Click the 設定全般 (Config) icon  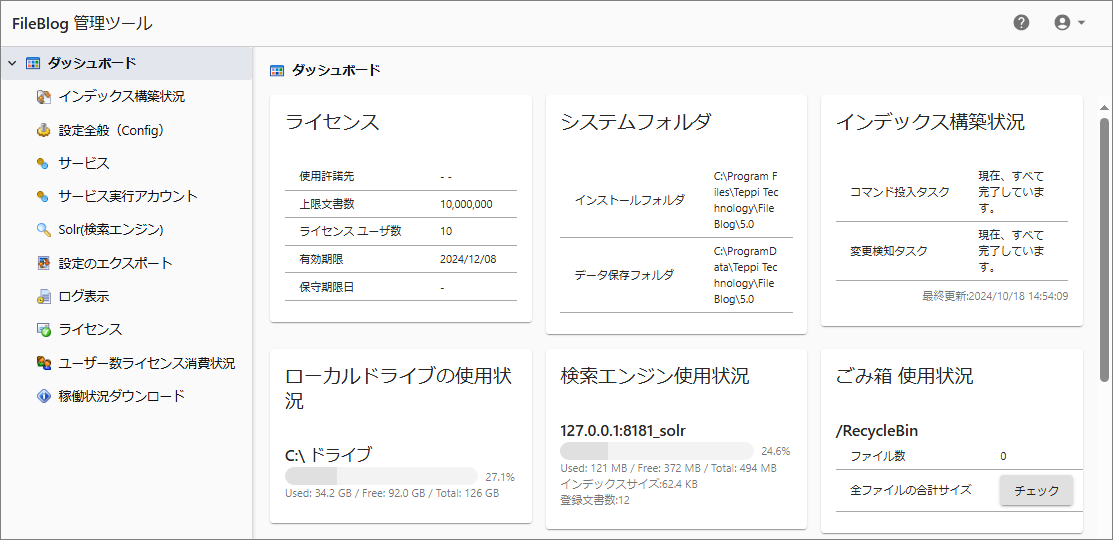(x=43, y=130)
